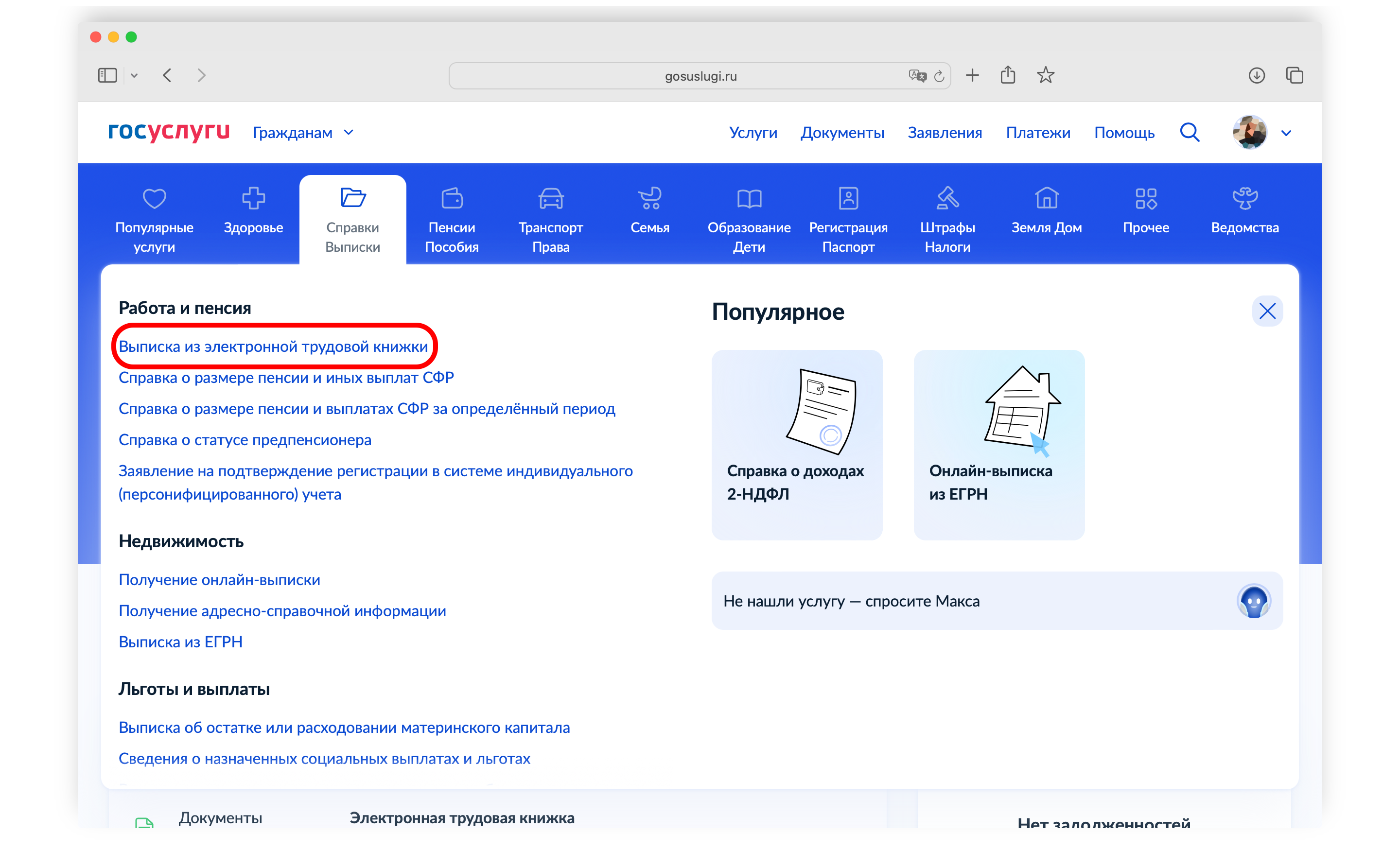
Task: Open Земля Дом category icon
Action: click(1046, 199)
